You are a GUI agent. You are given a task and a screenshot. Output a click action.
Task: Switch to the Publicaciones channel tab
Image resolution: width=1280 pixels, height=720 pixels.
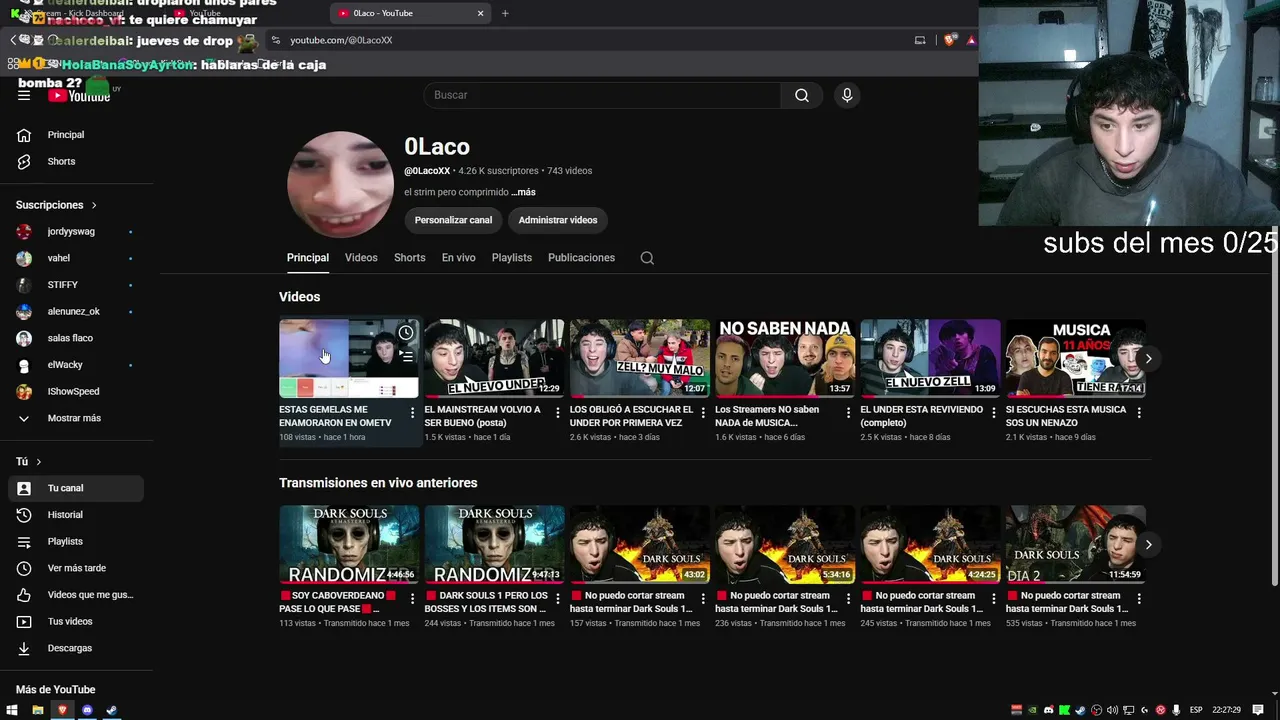[x=581, y=258]
